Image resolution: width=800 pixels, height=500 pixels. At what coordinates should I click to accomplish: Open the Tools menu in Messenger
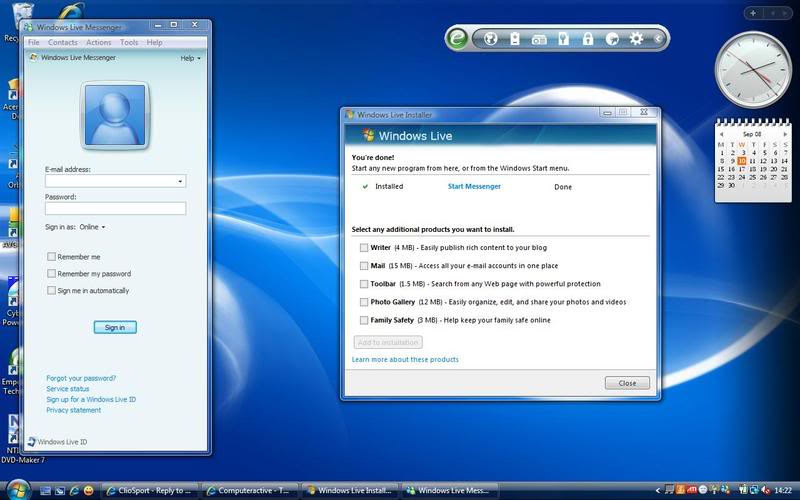click(x=129, y=43)
